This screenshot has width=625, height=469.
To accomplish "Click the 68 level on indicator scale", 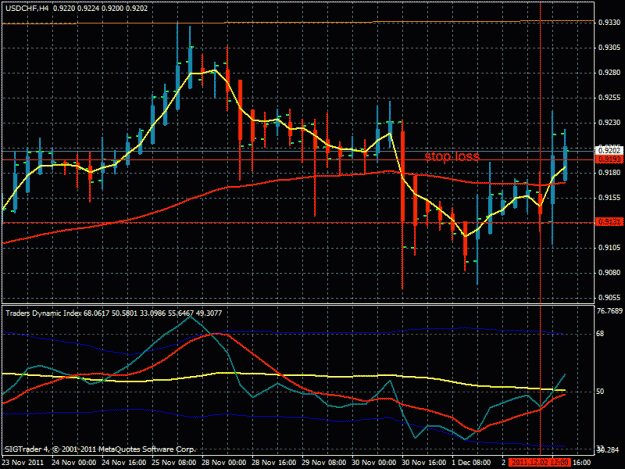I will coord(601,333).
